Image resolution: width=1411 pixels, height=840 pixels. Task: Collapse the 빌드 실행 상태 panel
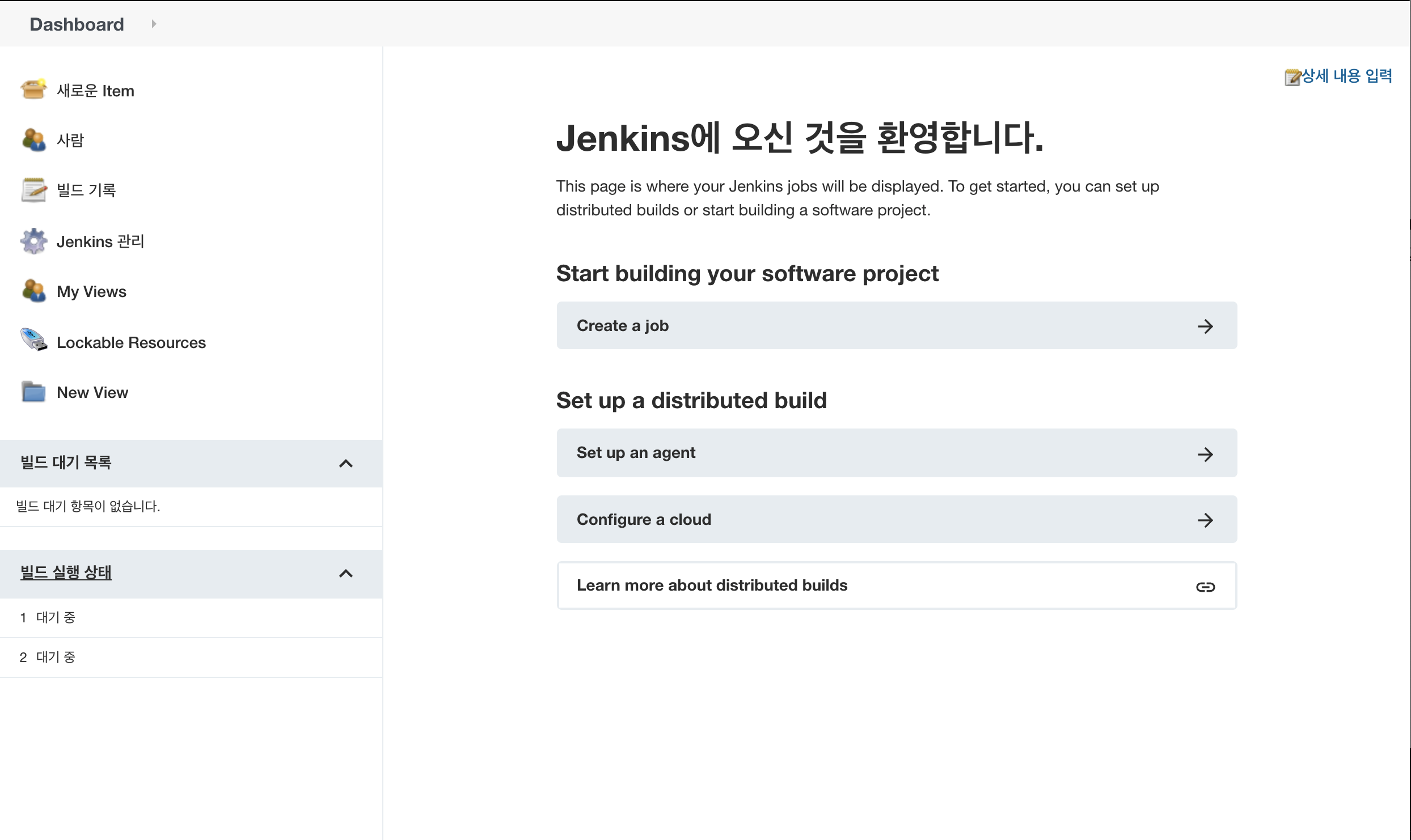[x=345, y=574]
